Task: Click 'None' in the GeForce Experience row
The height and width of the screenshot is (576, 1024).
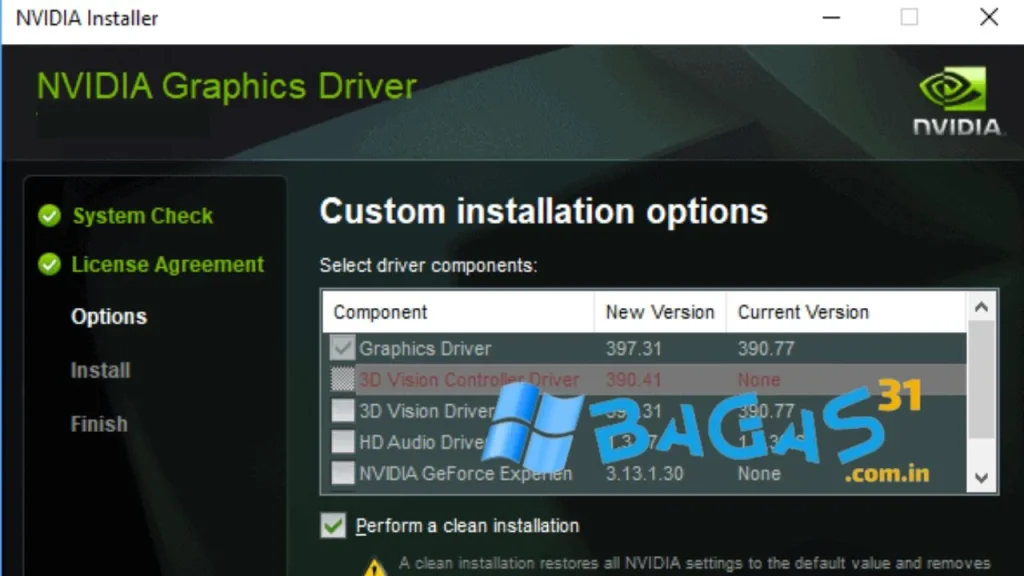Action: [x=759, y=473]
